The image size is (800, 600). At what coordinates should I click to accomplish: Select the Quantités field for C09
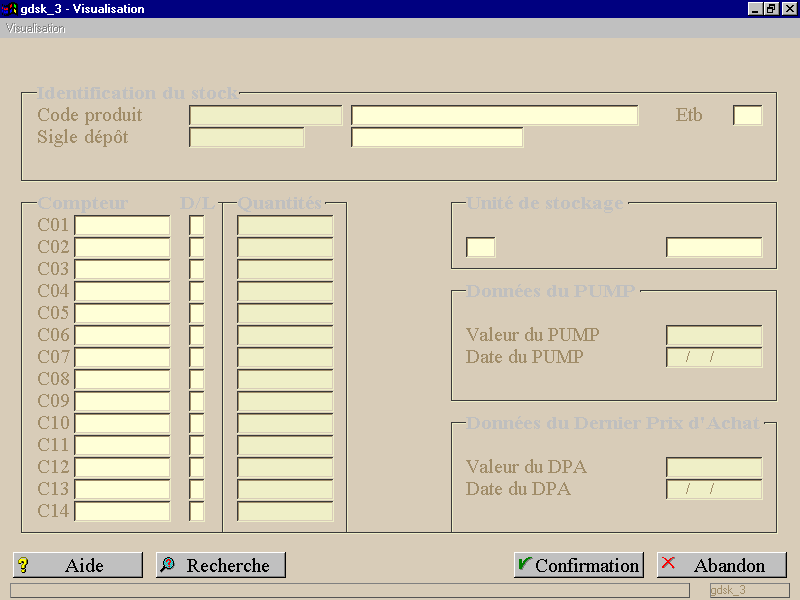(x=285, y=401)
